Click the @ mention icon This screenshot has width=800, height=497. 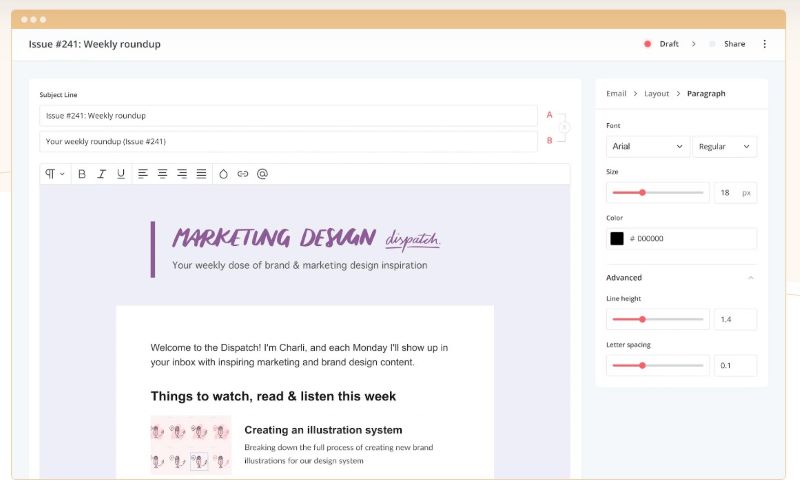point(262,174)
